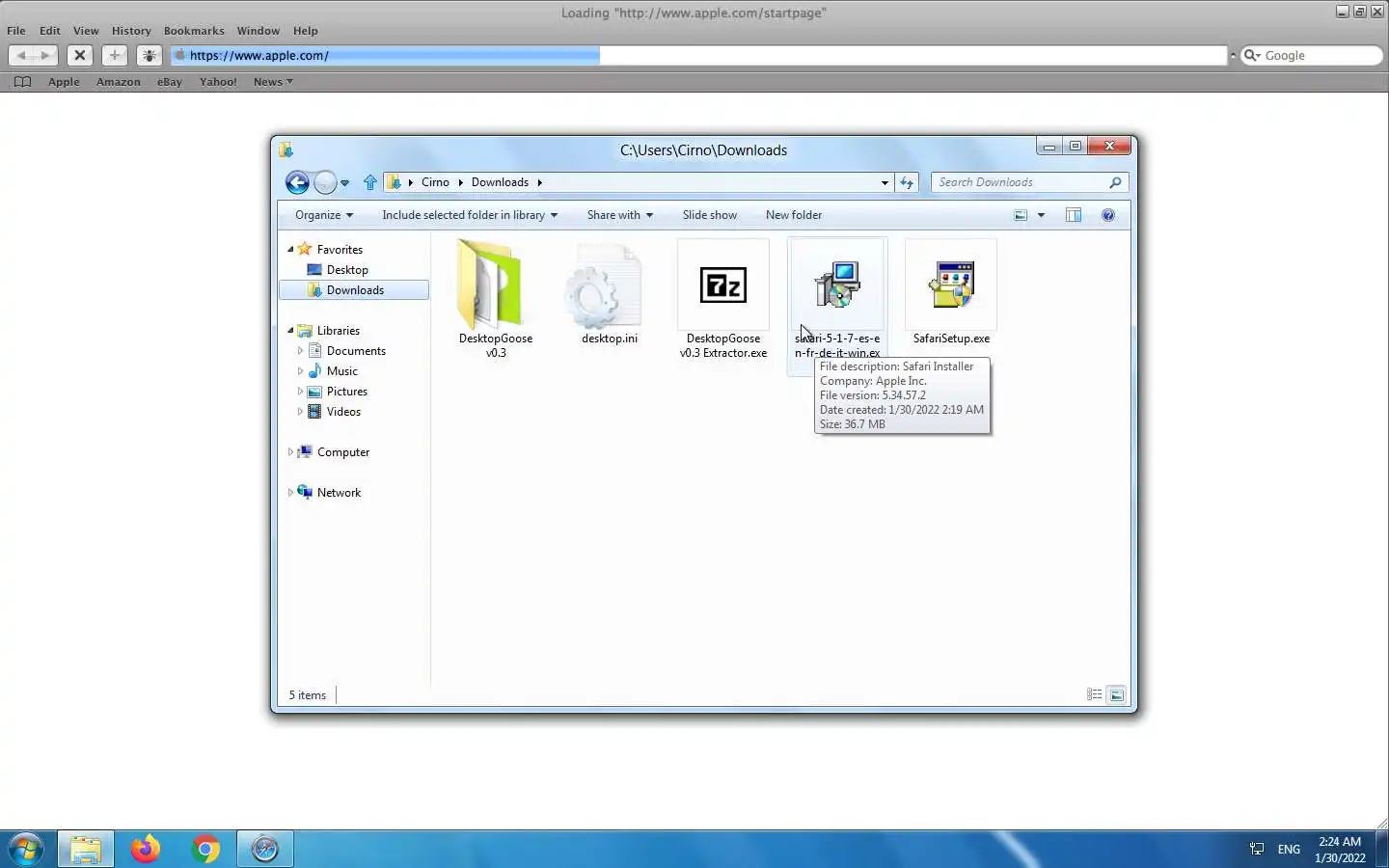The width and height of the screenshot is (1389, 868).
Task: Click the Slide show button
Action: pyautogui.click(x=710, y=215)
